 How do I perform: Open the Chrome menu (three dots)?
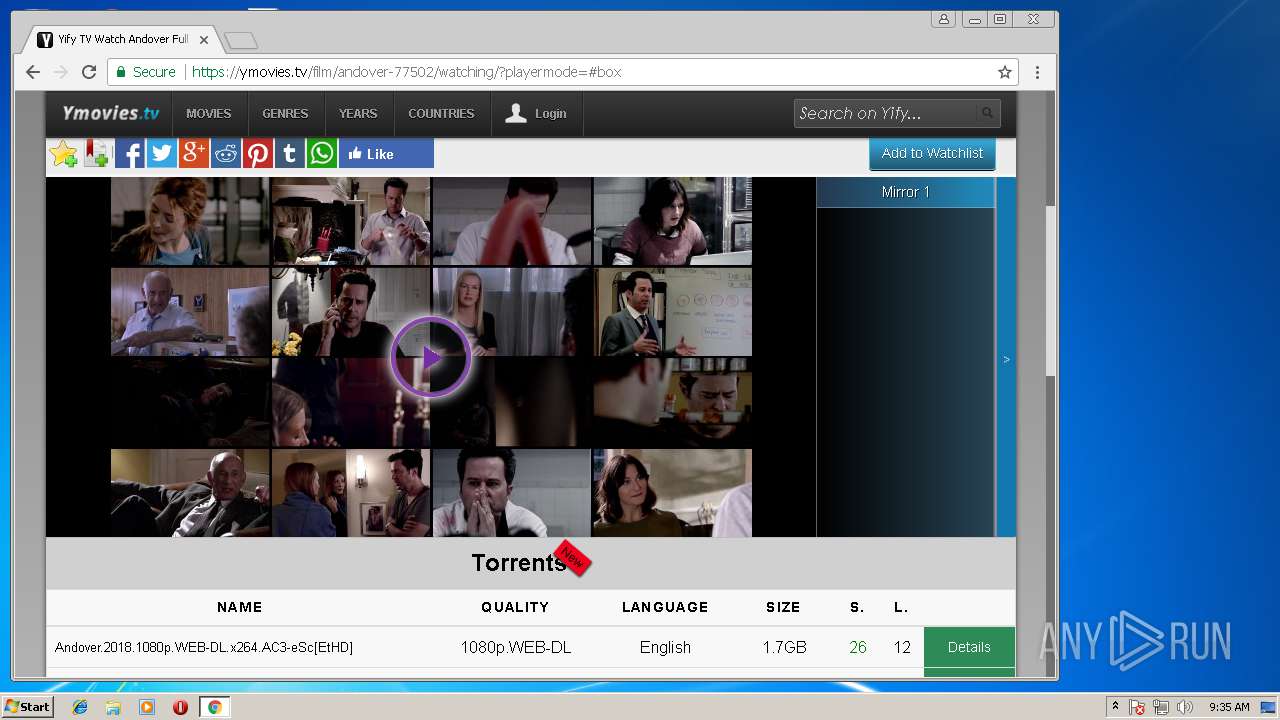[x=1037, y=72]
